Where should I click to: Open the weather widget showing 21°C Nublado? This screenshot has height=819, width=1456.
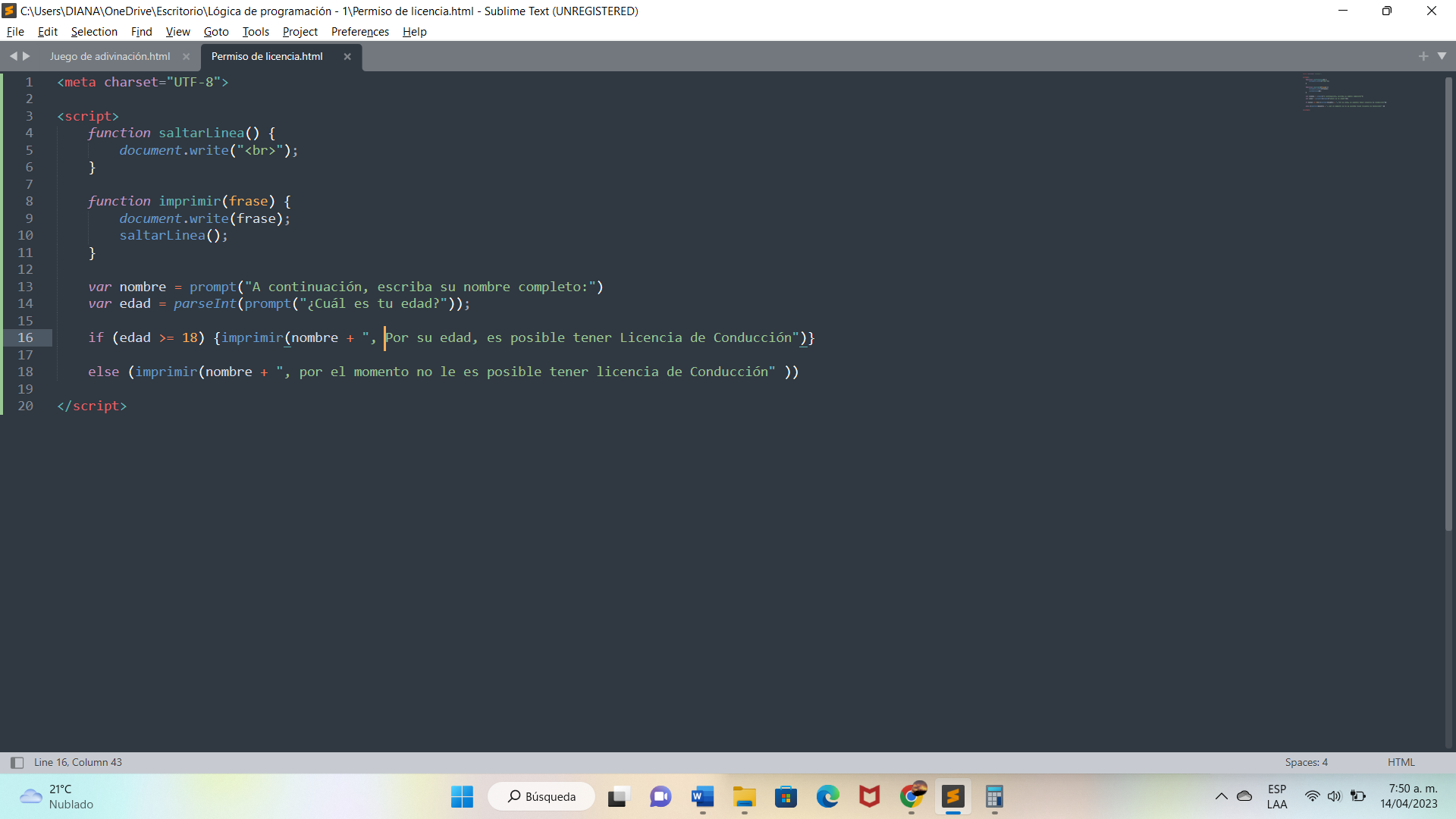57,797
